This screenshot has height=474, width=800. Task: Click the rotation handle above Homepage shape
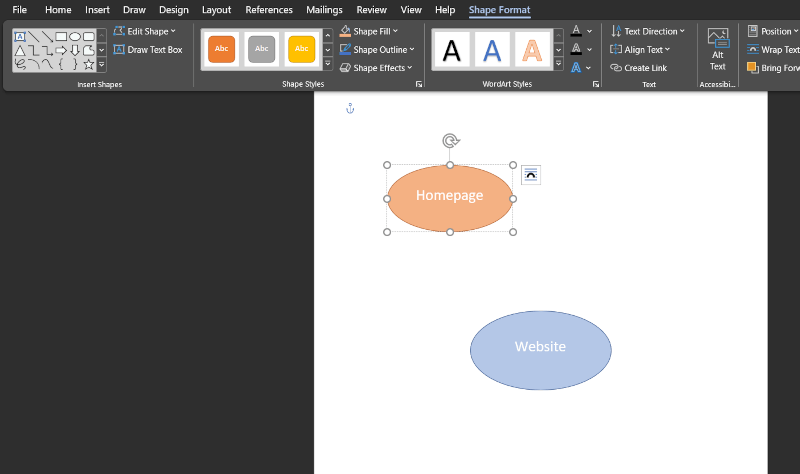[450, 141]
